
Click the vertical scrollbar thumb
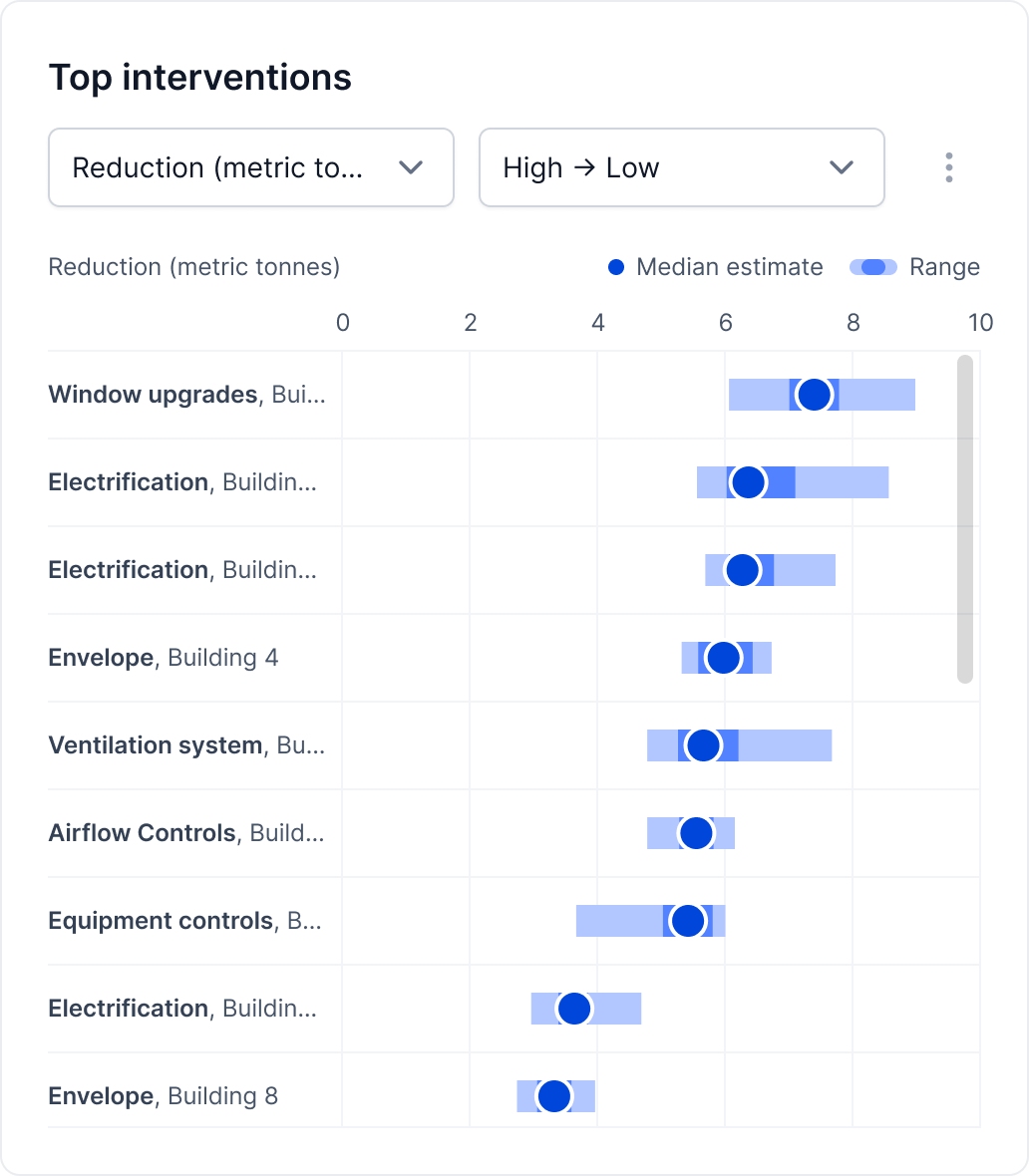coord(964,518)
